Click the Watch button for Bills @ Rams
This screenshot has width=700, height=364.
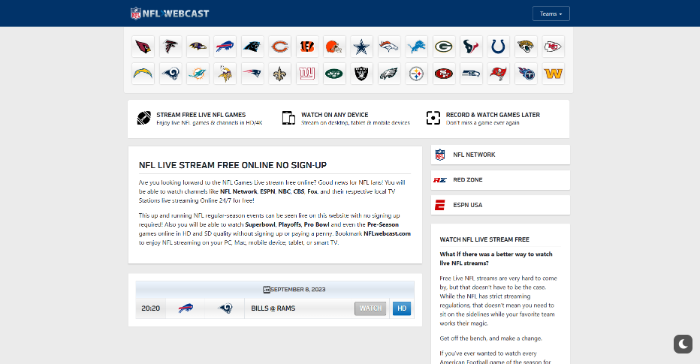[x=370, y=308]
